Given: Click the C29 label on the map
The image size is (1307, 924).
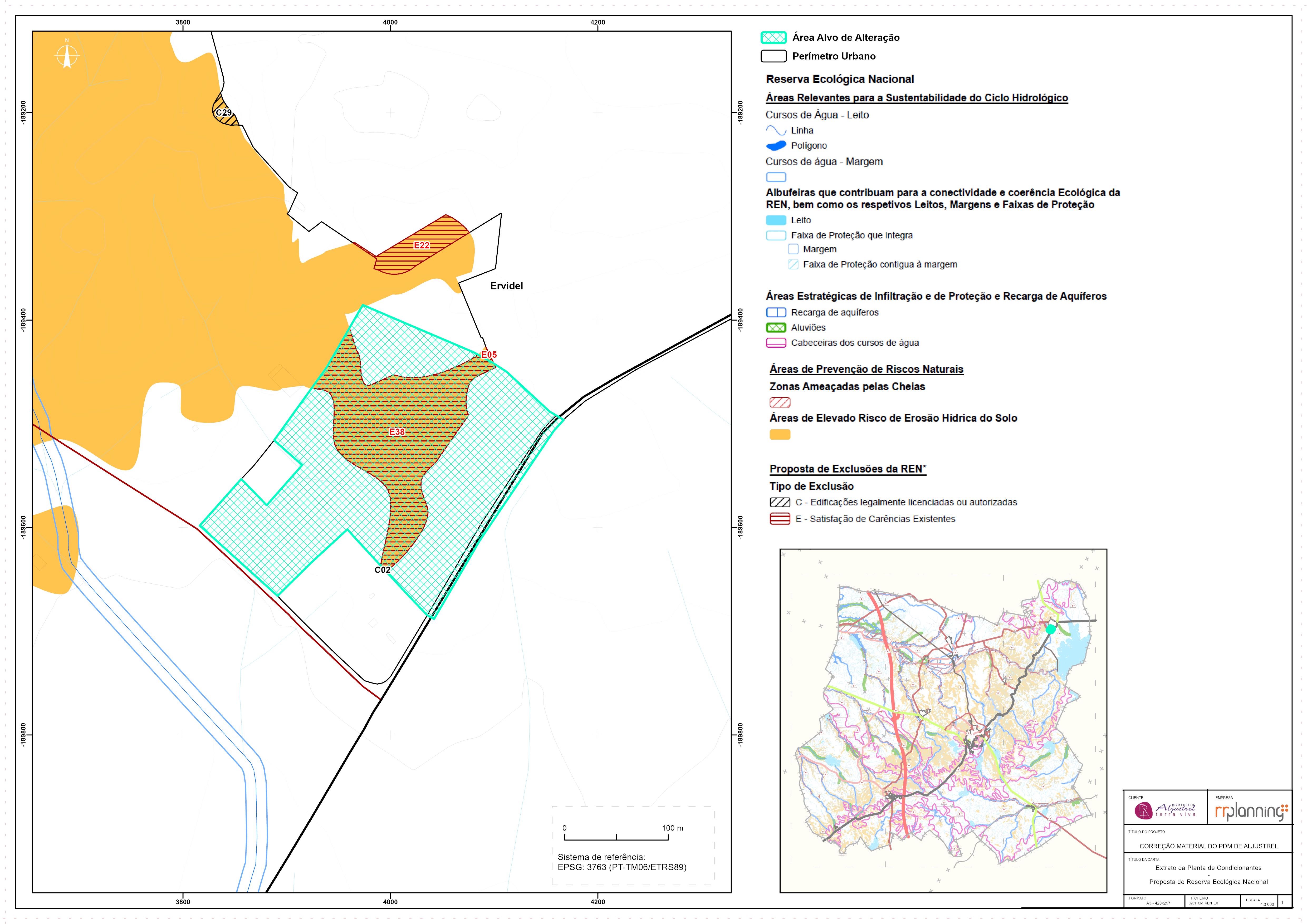Looking at the screenshot, I should tap(224, 113).
